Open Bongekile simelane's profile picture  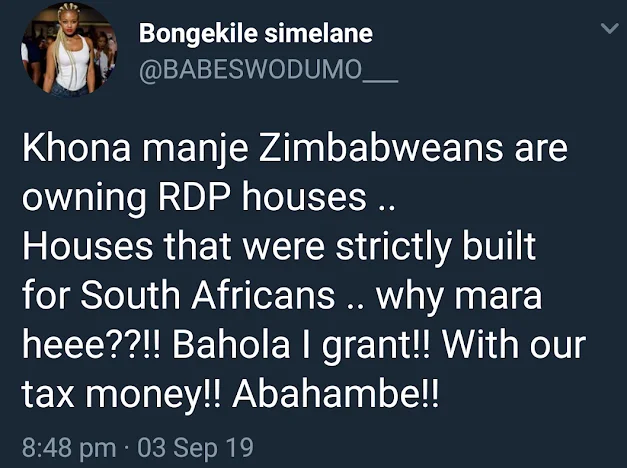click(x=69, y=49)
